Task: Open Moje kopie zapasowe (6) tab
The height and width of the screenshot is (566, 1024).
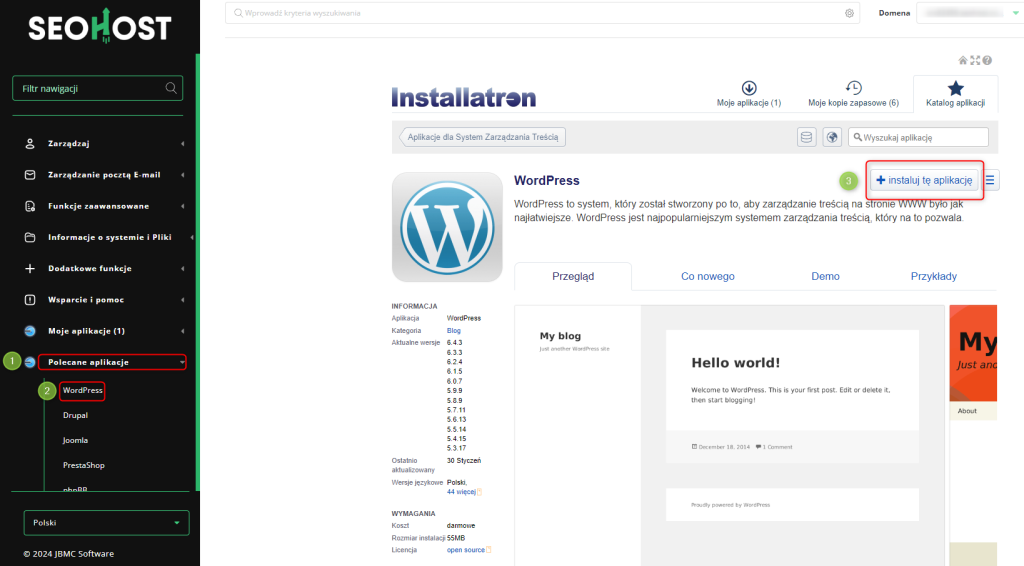Action: (854, 93)
